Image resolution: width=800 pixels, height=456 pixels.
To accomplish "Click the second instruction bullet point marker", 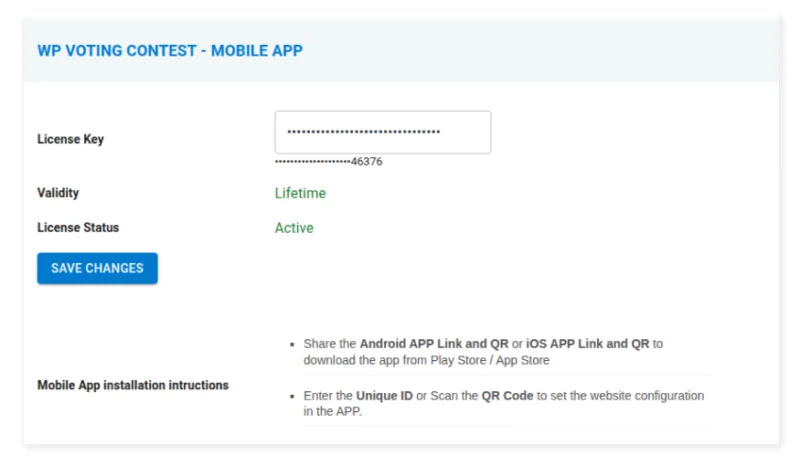I will pyautogui.click(x=289, y=397).
